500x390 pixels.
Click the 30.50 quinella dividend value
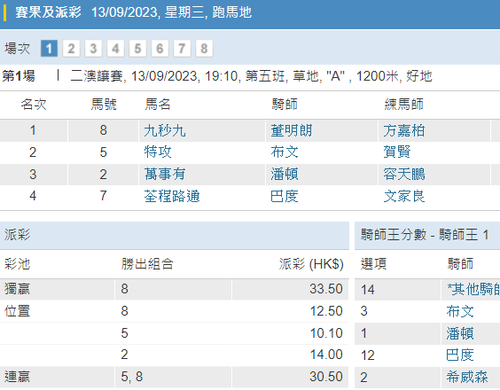(x=326, y=376)
